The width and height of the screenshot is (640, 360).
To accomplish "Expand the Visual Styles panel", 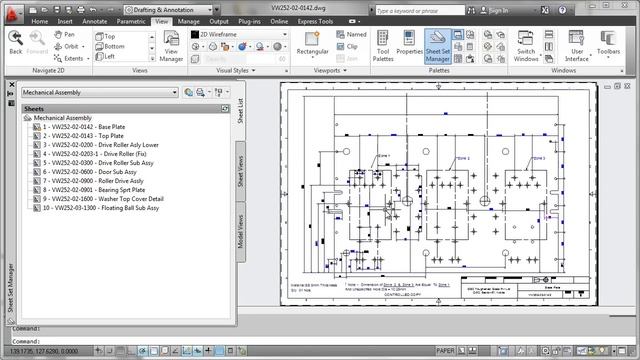I will pos(236,71).
